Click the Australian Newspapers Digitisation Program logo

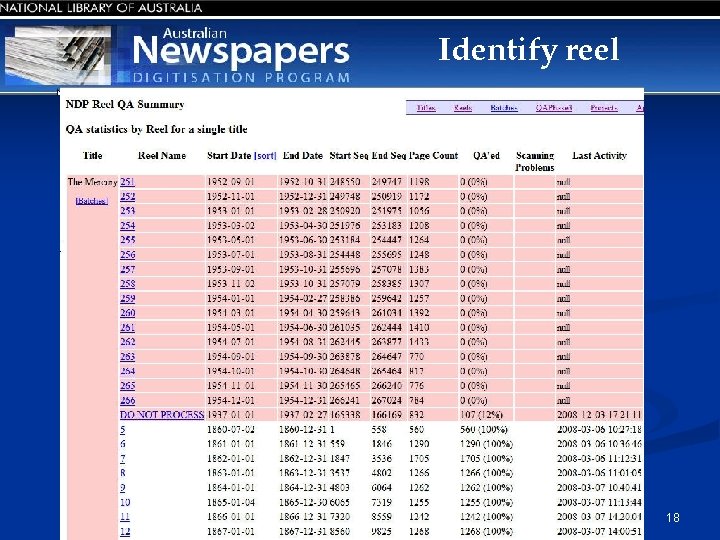tap(241, 56)
